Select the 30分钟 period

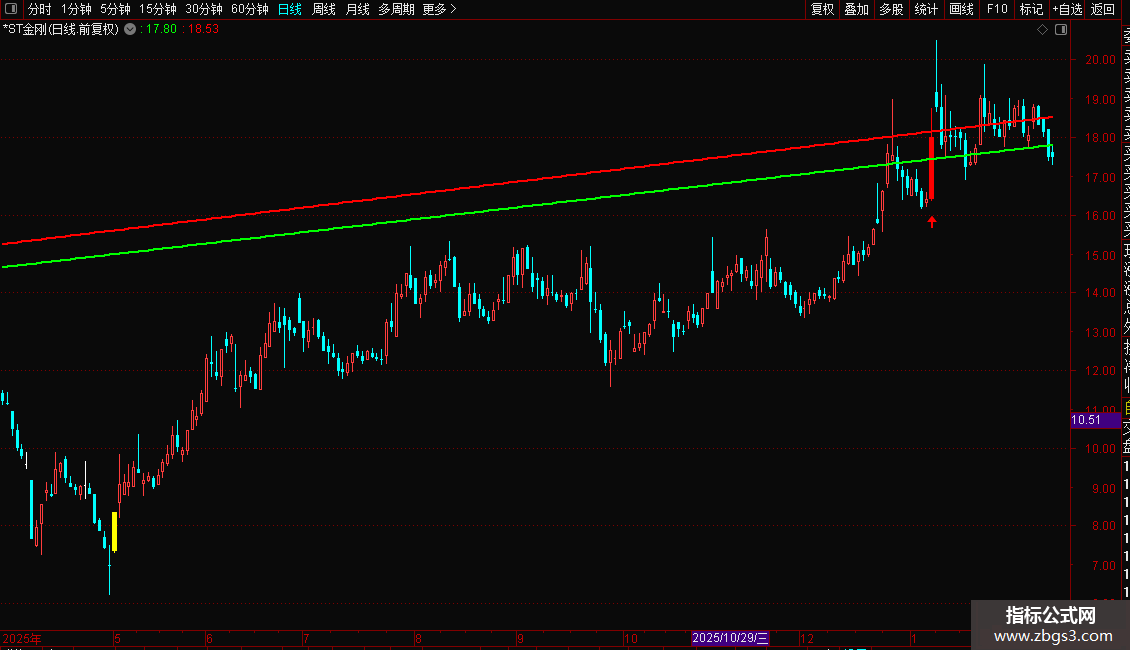tap(204, 9)
